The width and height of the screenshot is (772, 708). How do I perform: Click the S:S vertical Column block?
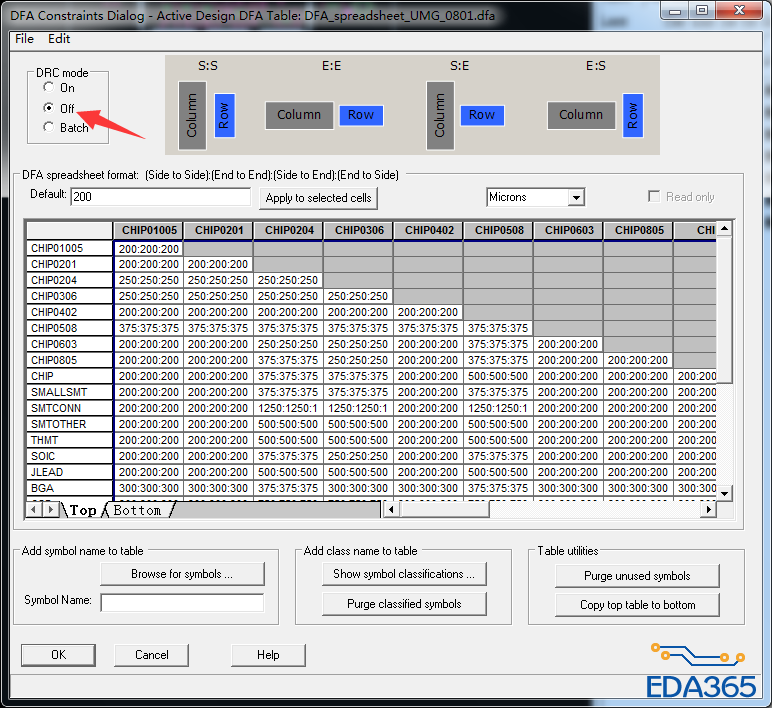[x=192, y=115]
